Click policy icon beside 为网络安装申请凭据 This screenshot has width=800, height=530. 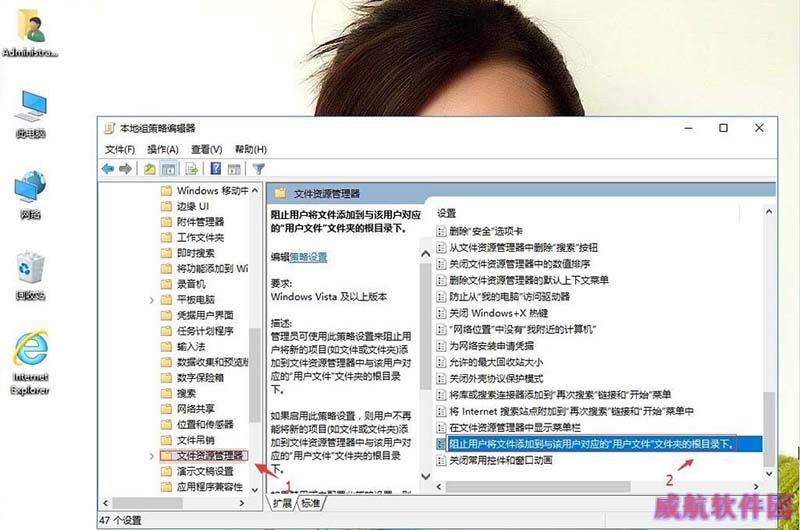[x=441, y=346]
